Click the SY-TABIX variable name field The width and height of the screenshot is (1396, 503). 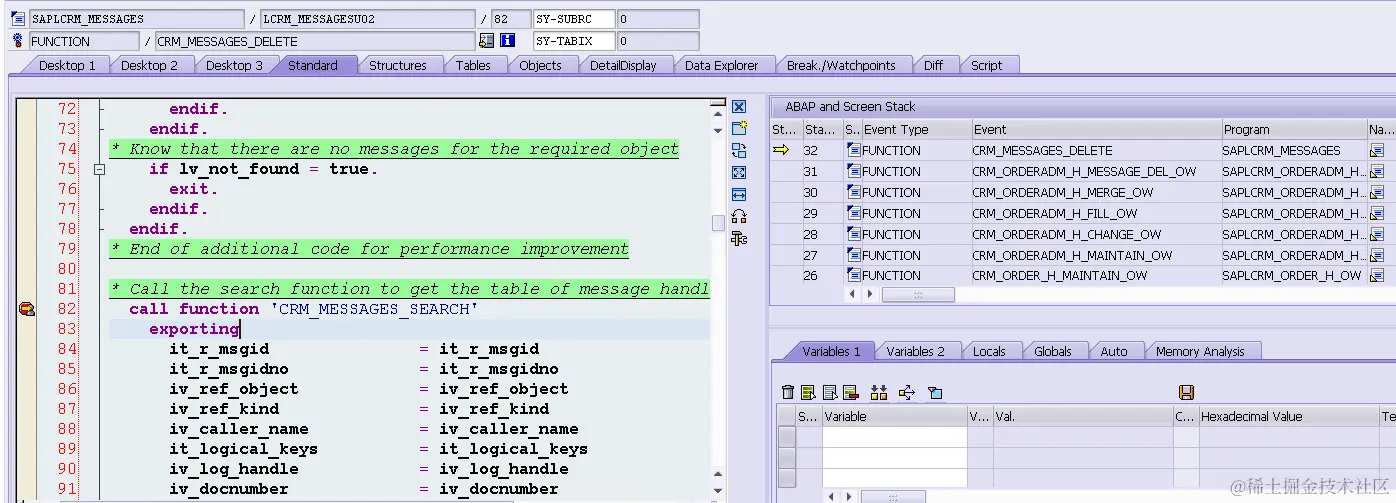[573, 41]
